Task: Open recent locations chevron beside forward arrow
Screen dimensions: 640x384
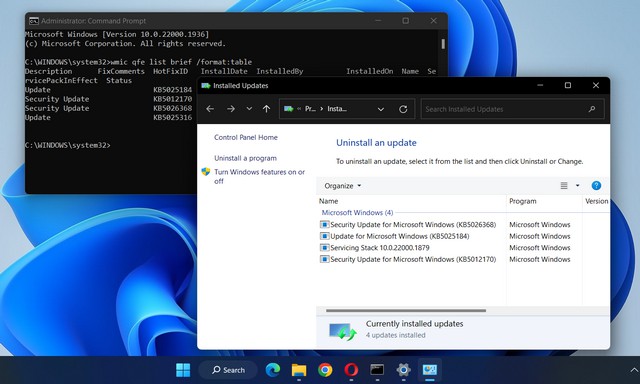Action: 249,109
